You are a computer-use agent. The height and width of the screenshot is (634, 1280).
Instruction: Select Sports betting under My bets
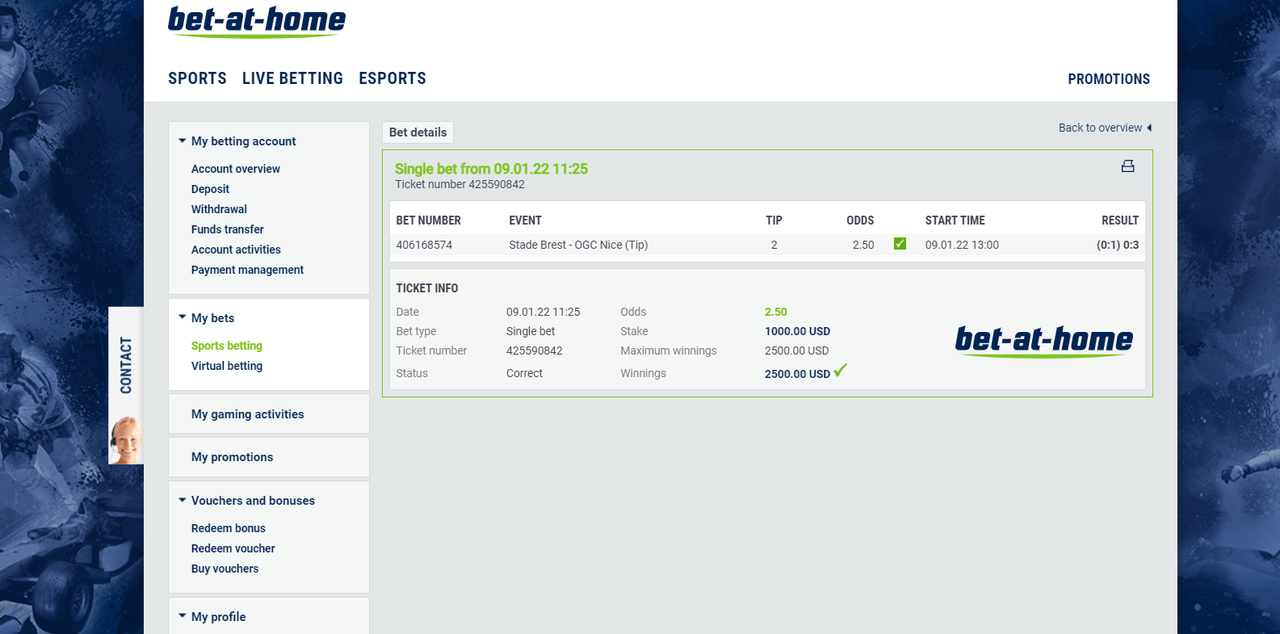(227, 346)
